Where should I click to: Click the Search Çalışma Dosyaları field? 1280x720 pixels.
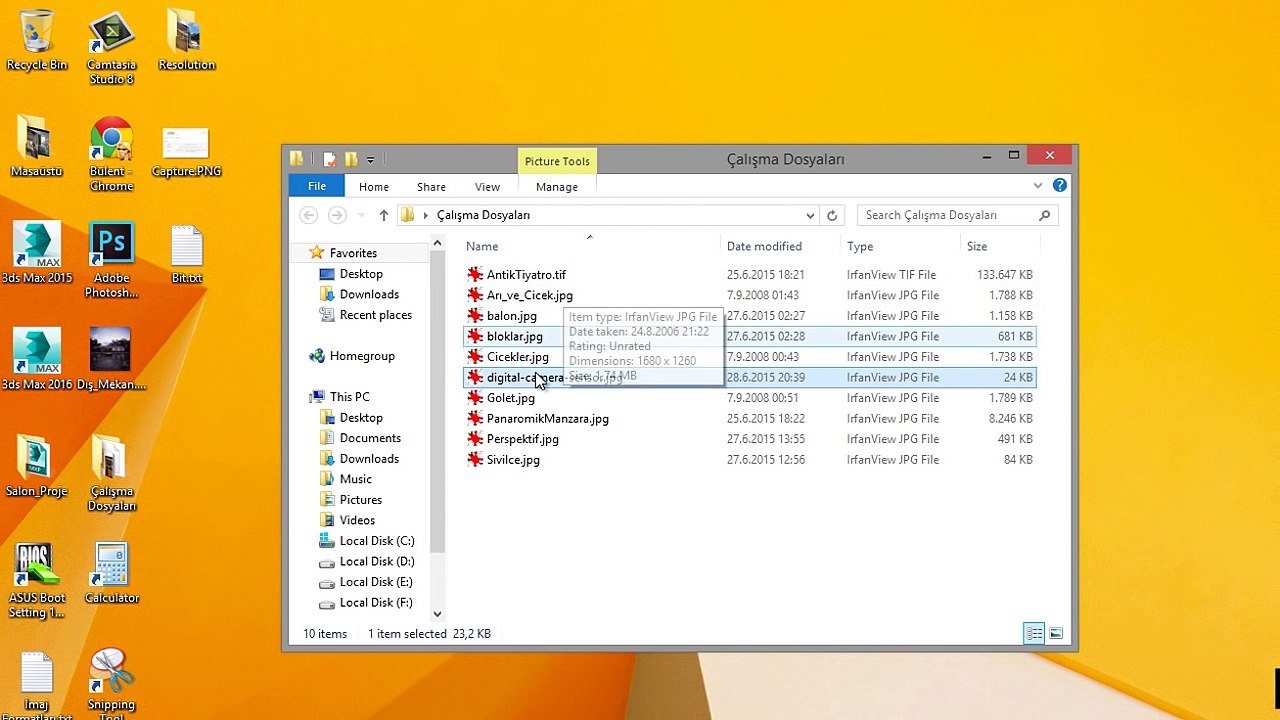click(948, 215)
